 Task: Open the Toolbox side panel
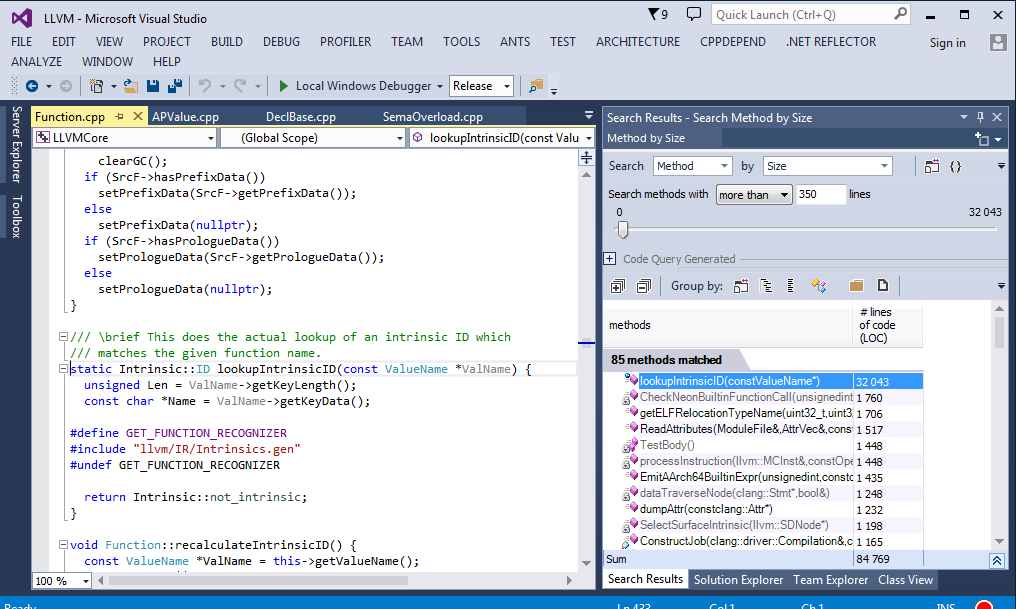click(x=17, y=216)
